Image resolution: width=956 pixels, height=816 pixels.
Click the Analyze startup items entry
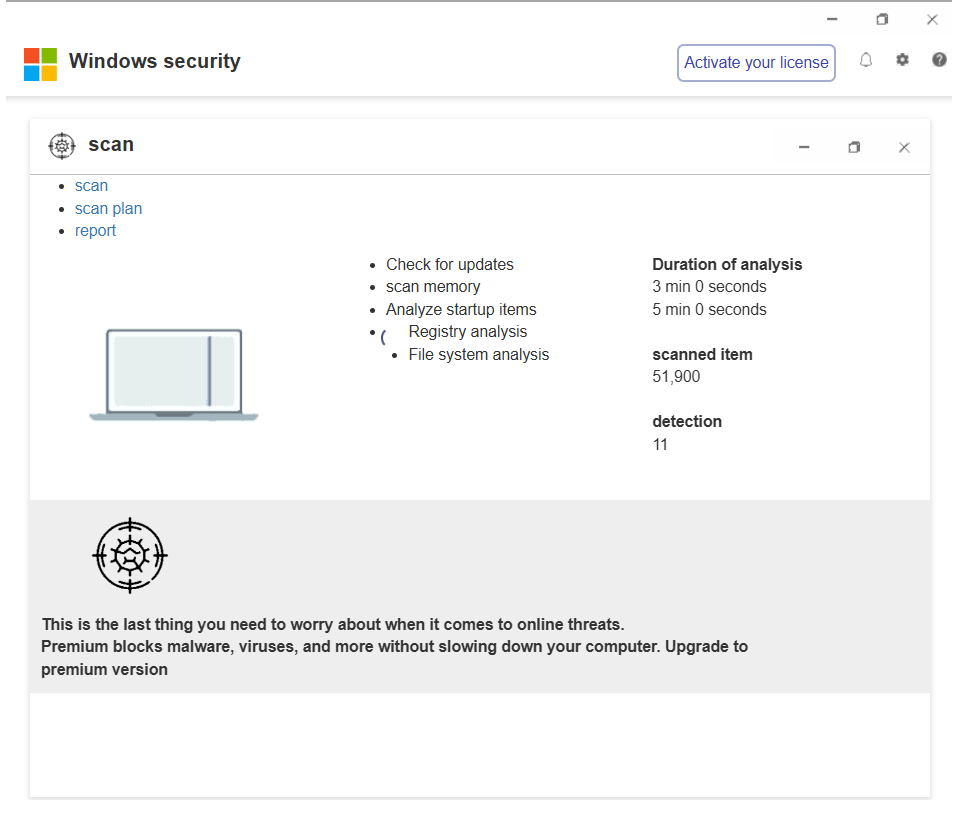[x=461, y=310]
